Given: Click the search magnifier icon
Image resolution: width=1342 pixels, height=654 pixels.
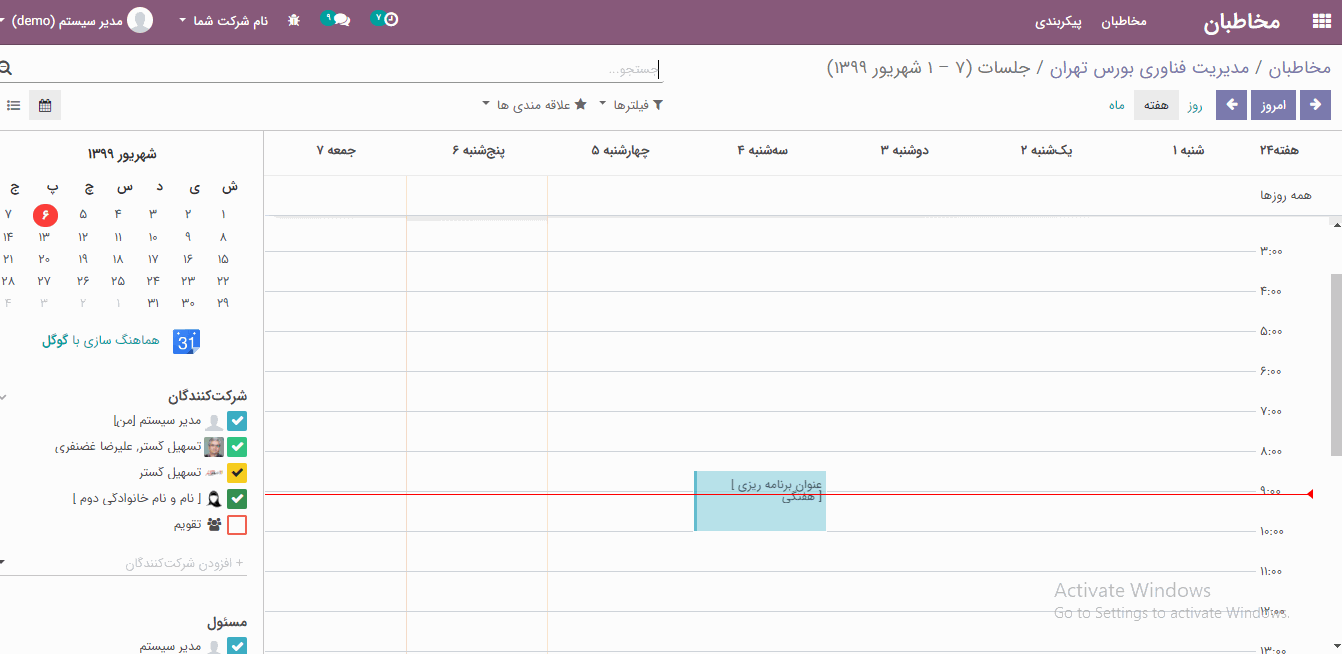Looking at the screenshot, I should point(6,69).
